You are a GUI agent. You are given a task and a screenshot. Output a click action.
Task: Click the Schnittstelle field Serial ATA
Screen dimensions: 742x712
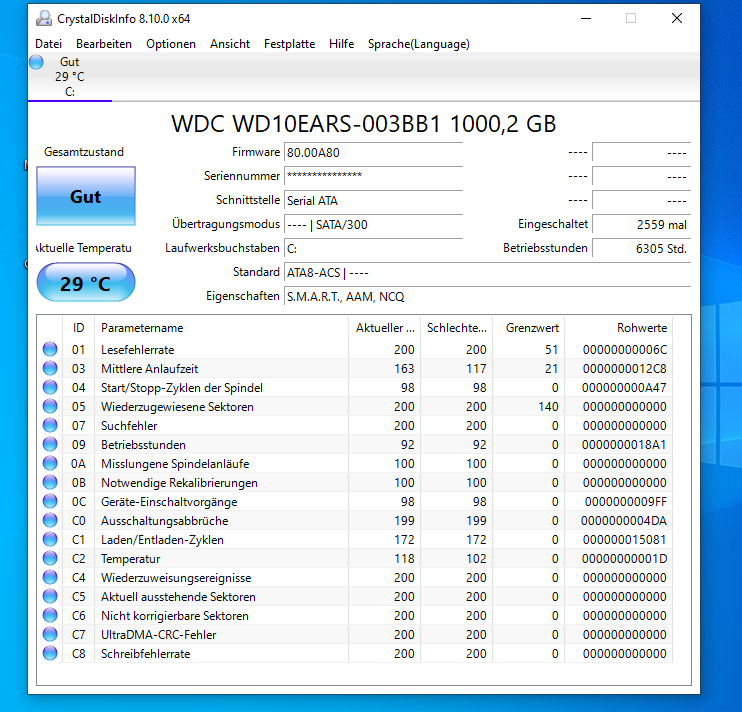coord(373,201)
